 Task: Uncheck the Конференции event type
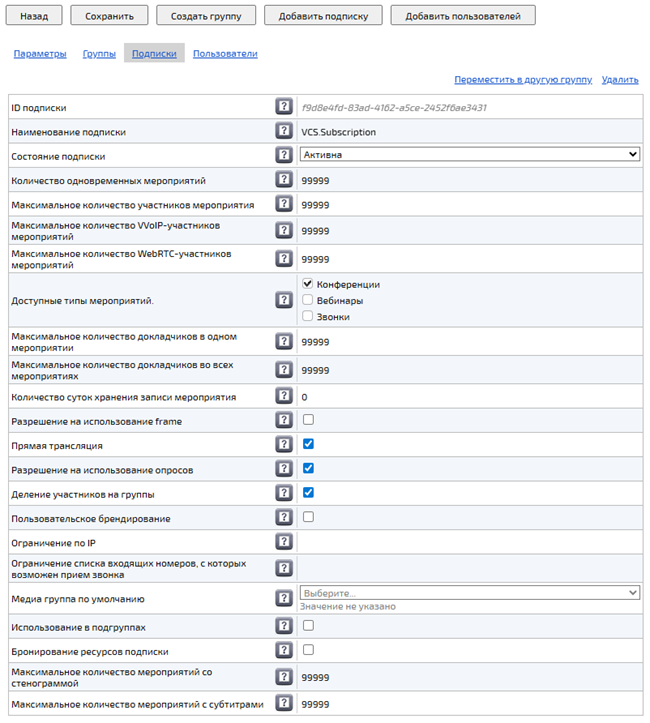coord(307,284)
